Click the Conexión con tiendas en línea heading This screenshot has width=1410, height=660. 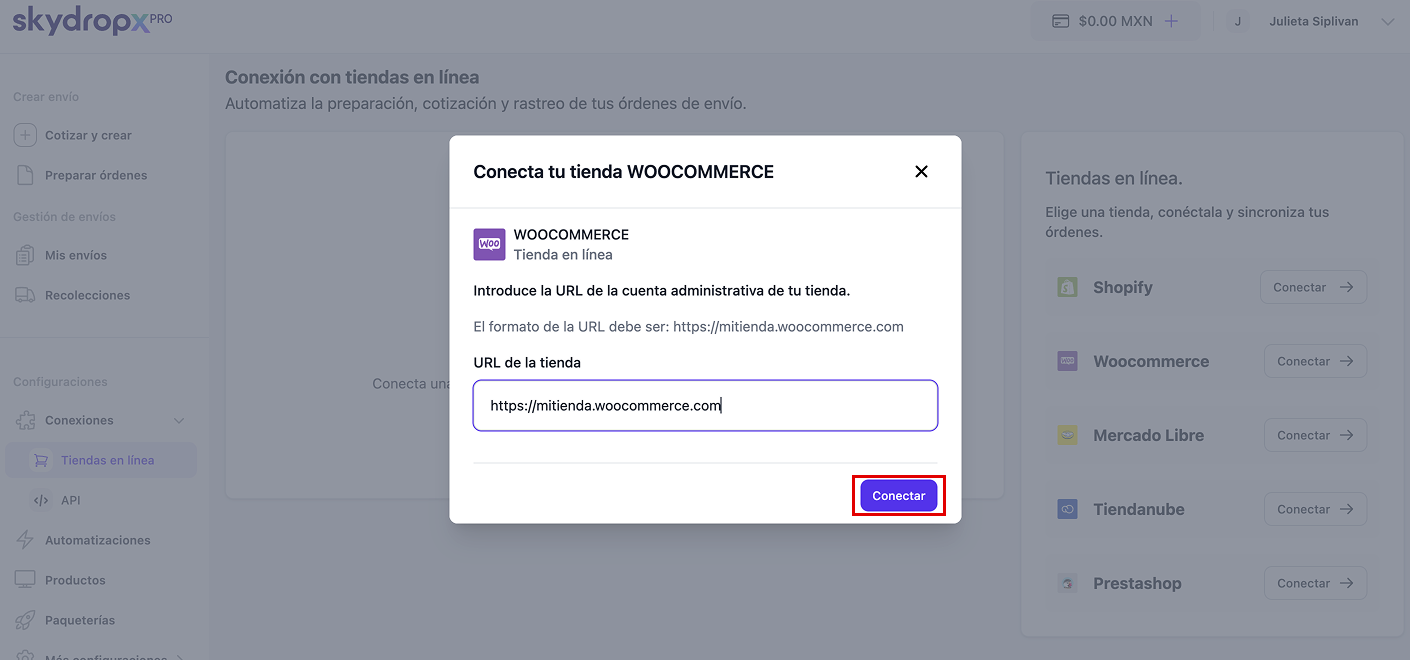[x=352, y=77]
